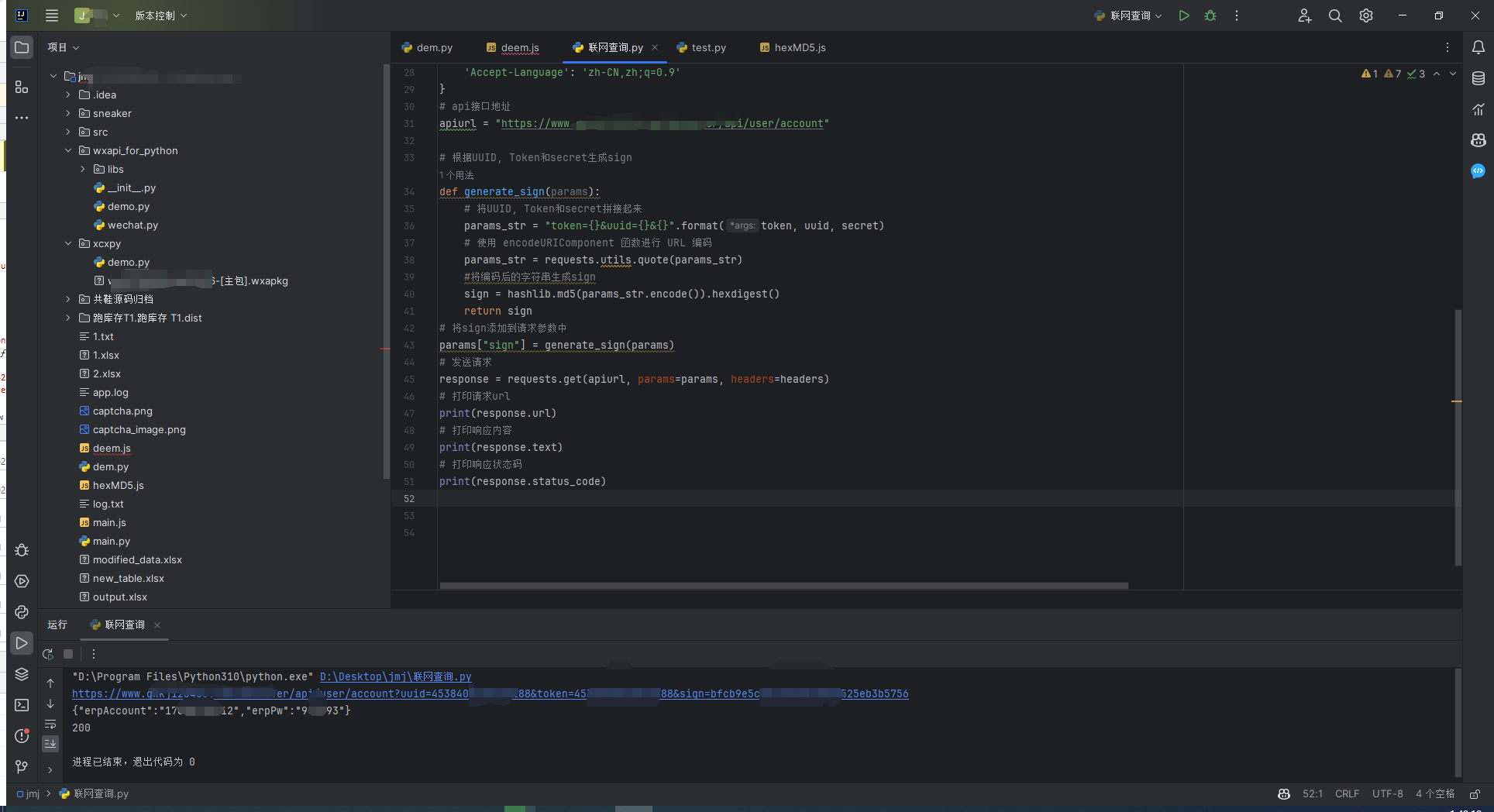Open the 项目 view dropdown
This screenshot has height=812, width=1494.
coord(64,47)
